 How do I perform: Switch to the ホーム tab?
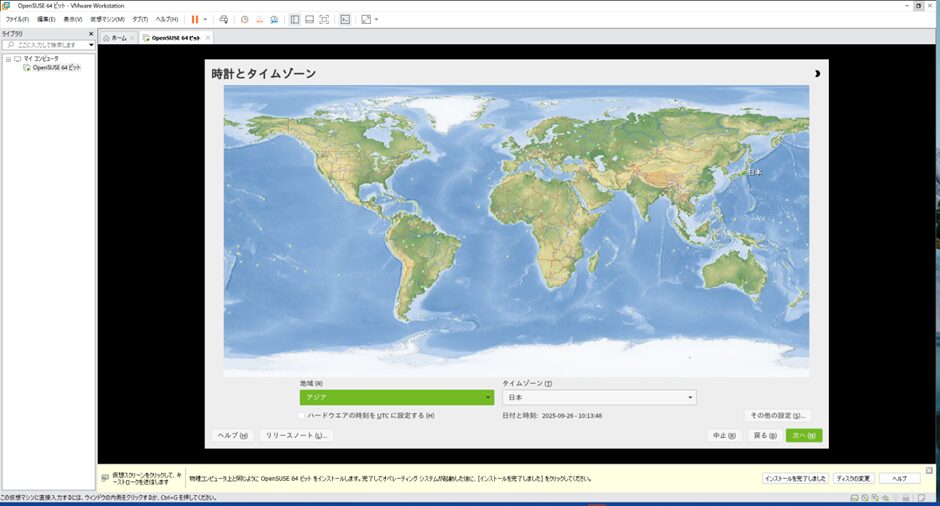pos(118,38)
